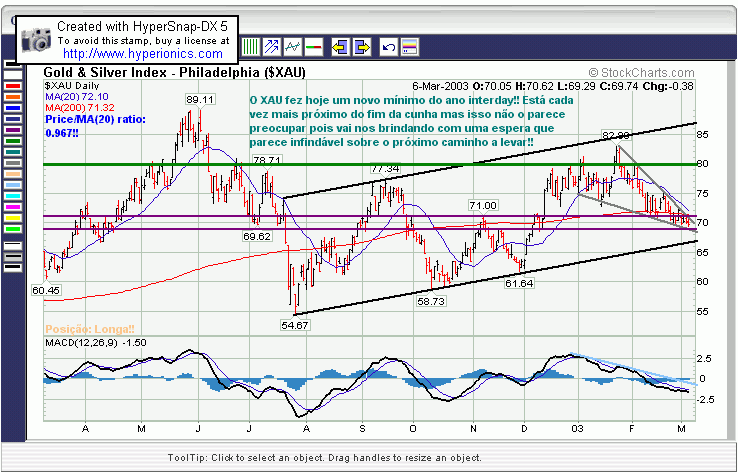Select the purple color swatch
Image resolution: width=738 pixels, height=472 pixels.
(x=13, y=130)
